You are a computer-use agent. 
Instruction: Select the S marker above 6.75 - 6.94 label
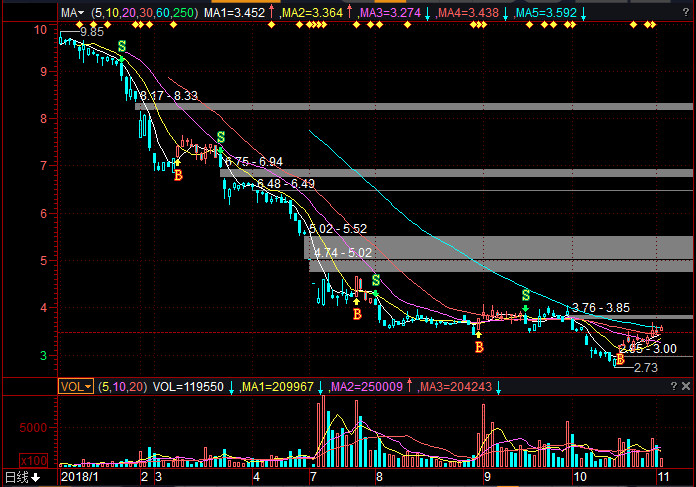click(x=220, y=137)
